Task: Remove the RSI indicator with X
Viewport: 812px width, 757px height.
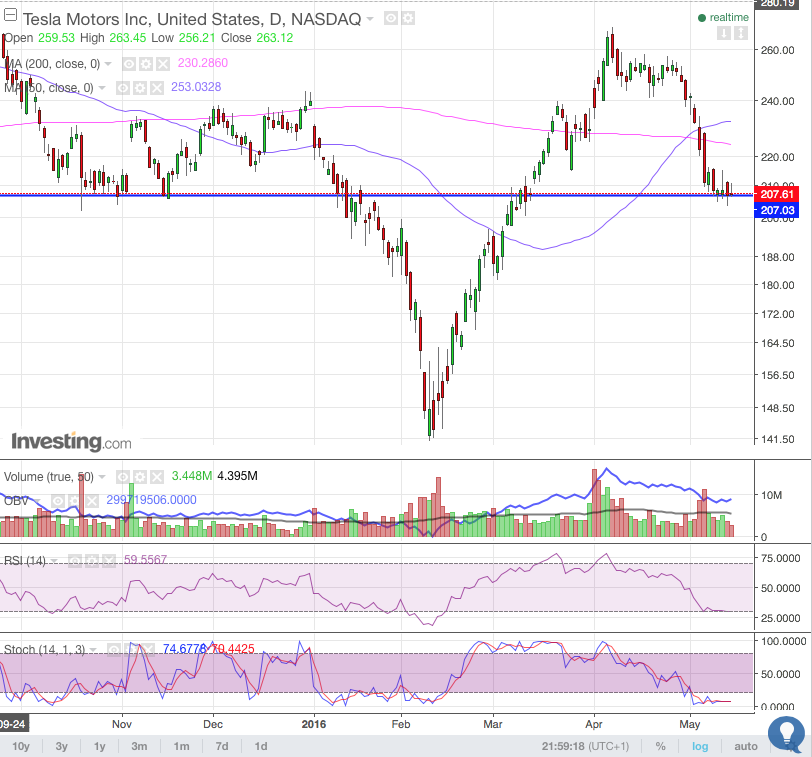Action: [109, 561]
